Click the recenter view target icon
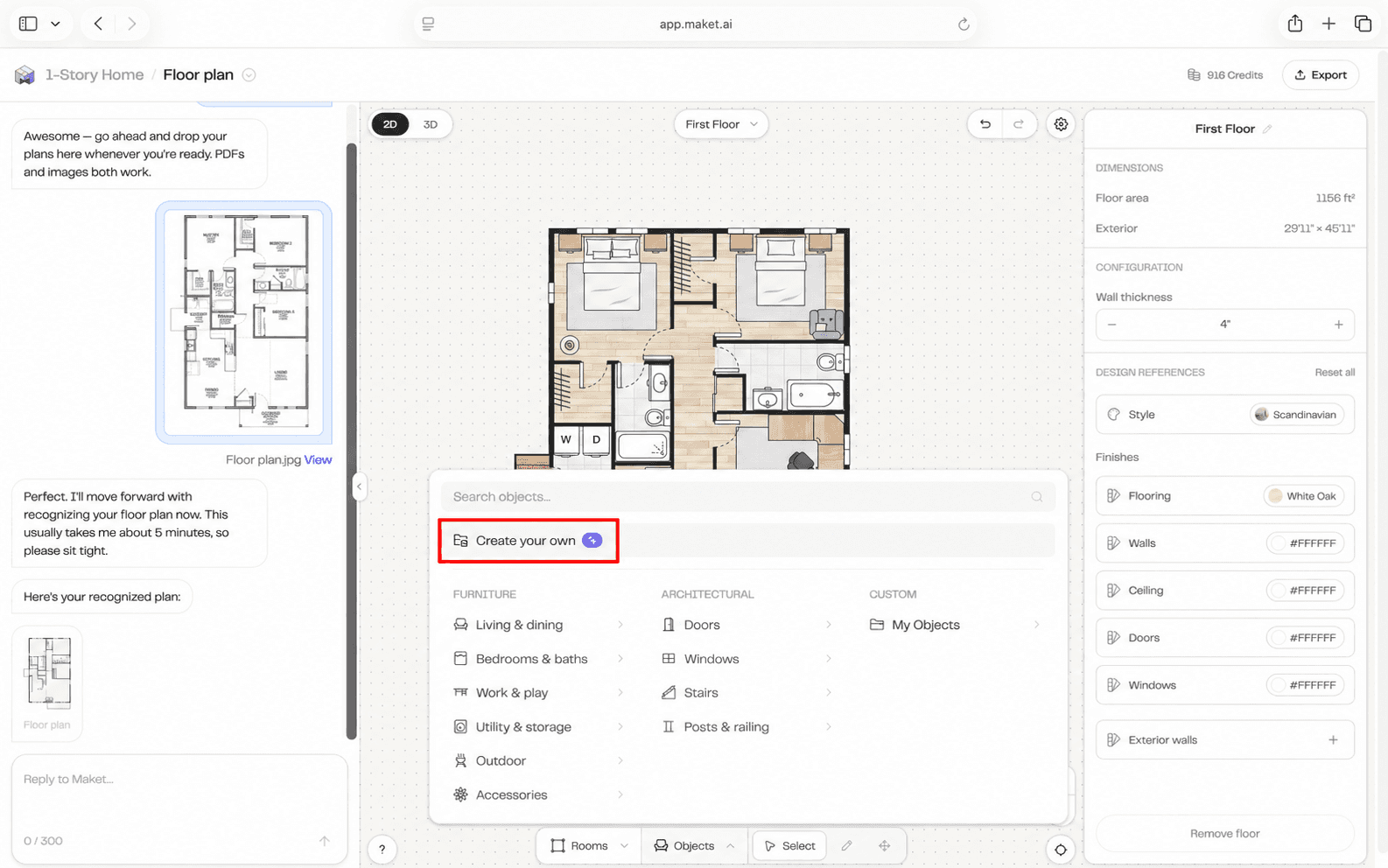 [x=1061, y=850]
